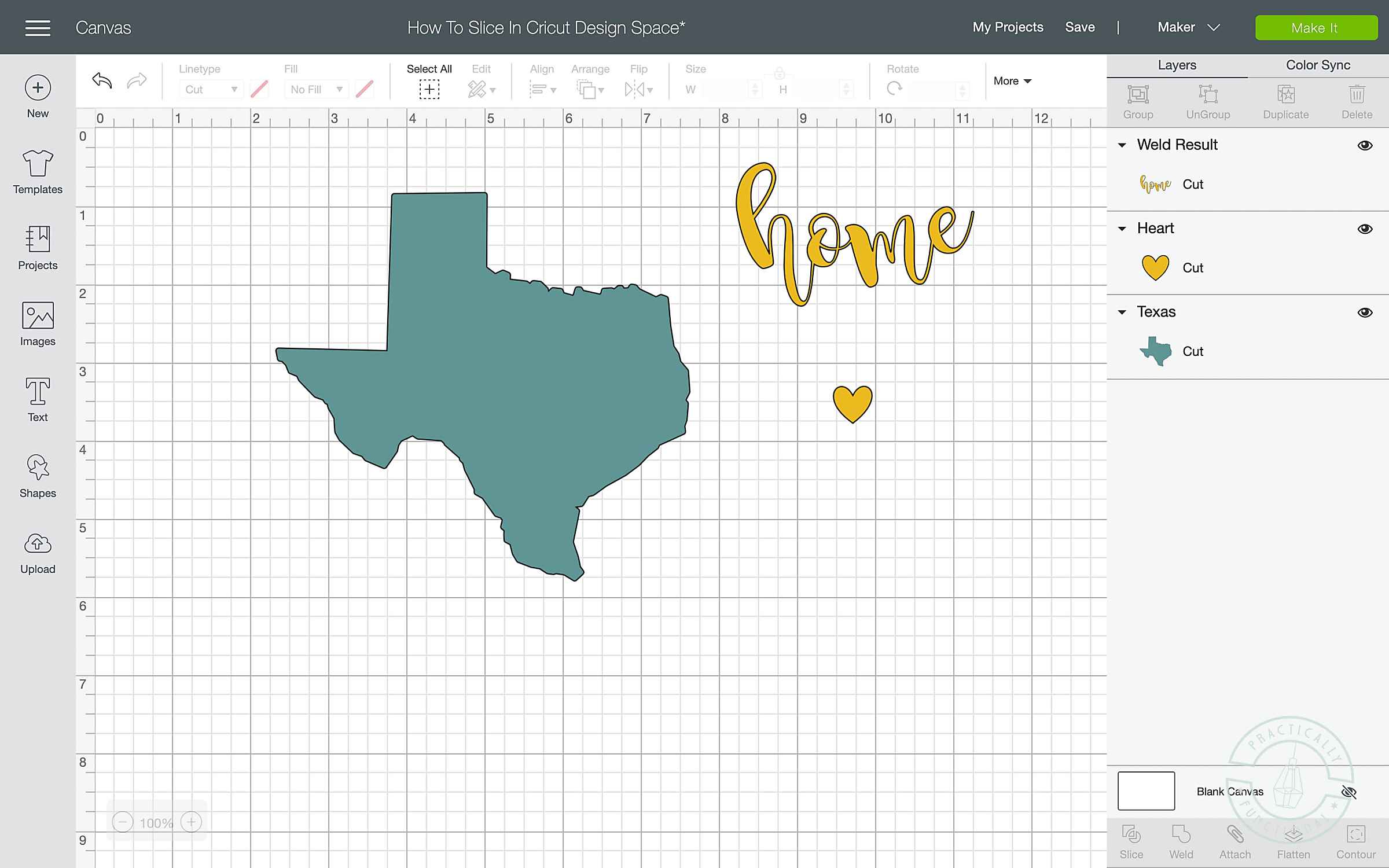Hide the Weld Result layer
This screenshot has width=1389, height=868.
1365,145
